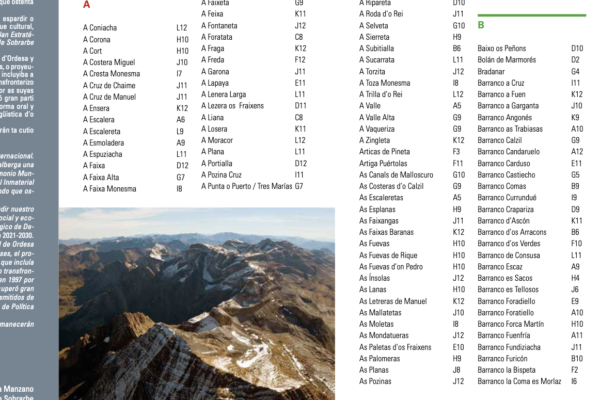
Task: Open Barranco la Coma es Morlaz entry
Action: [x=519, y=380]
